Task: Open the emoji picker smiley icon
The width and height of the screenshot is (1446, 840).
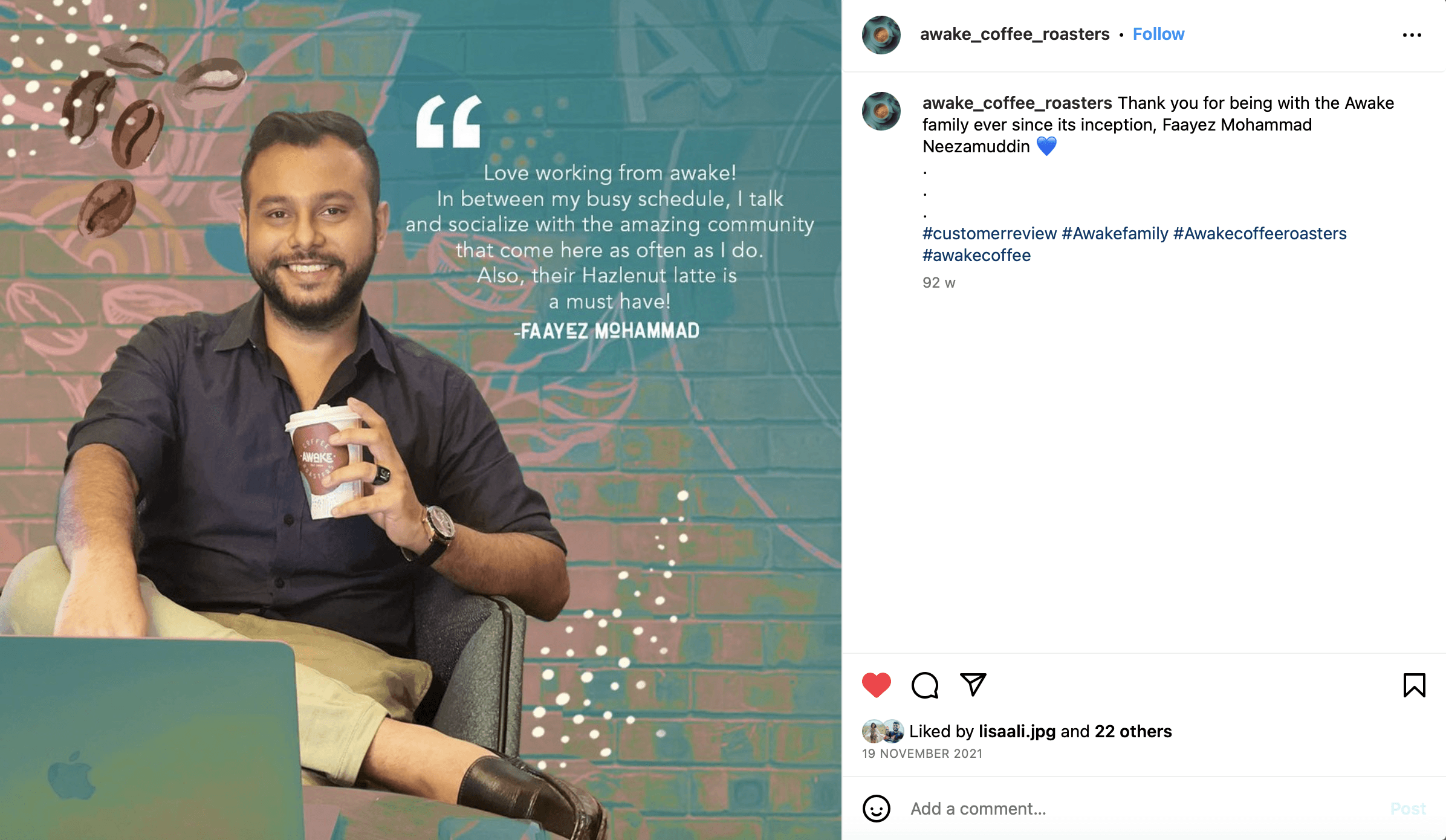Action: [877, 808]
